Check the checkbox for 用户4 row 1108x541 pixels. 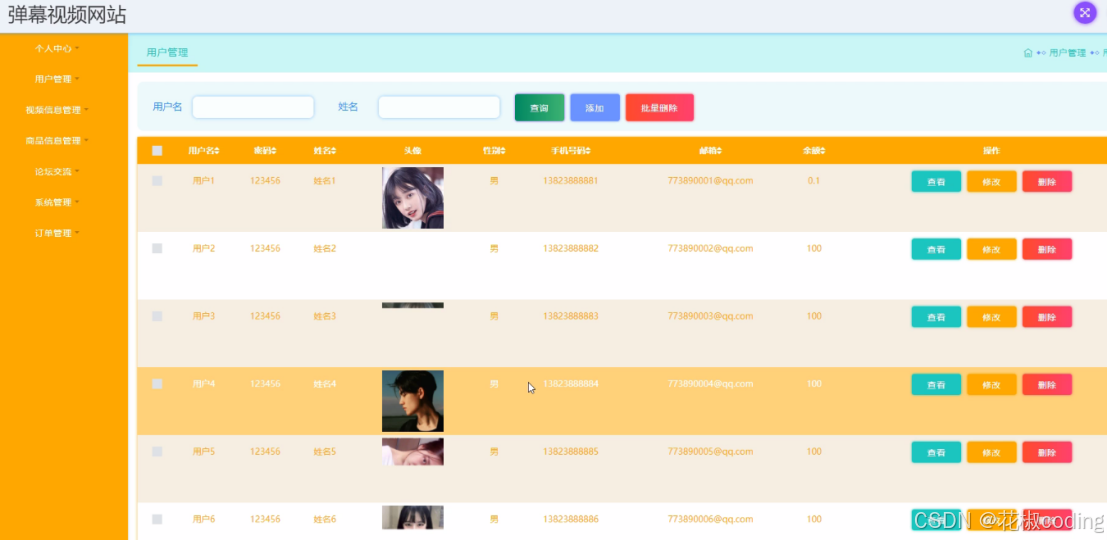(x=157, y=384)
